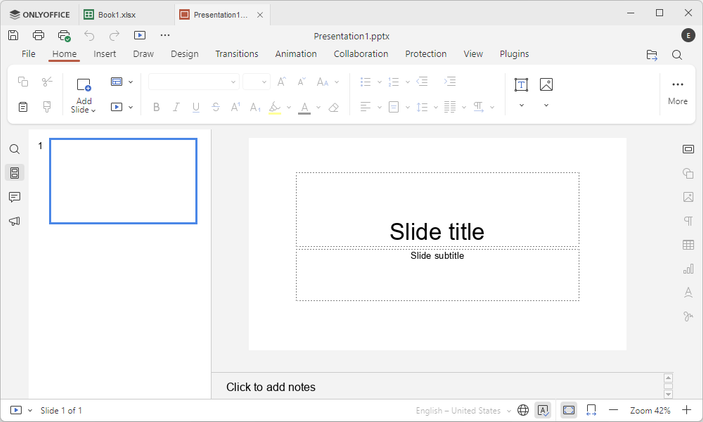The image size is (703, 422).
Task: Open the File menu tab
Action: pos(28,54)
